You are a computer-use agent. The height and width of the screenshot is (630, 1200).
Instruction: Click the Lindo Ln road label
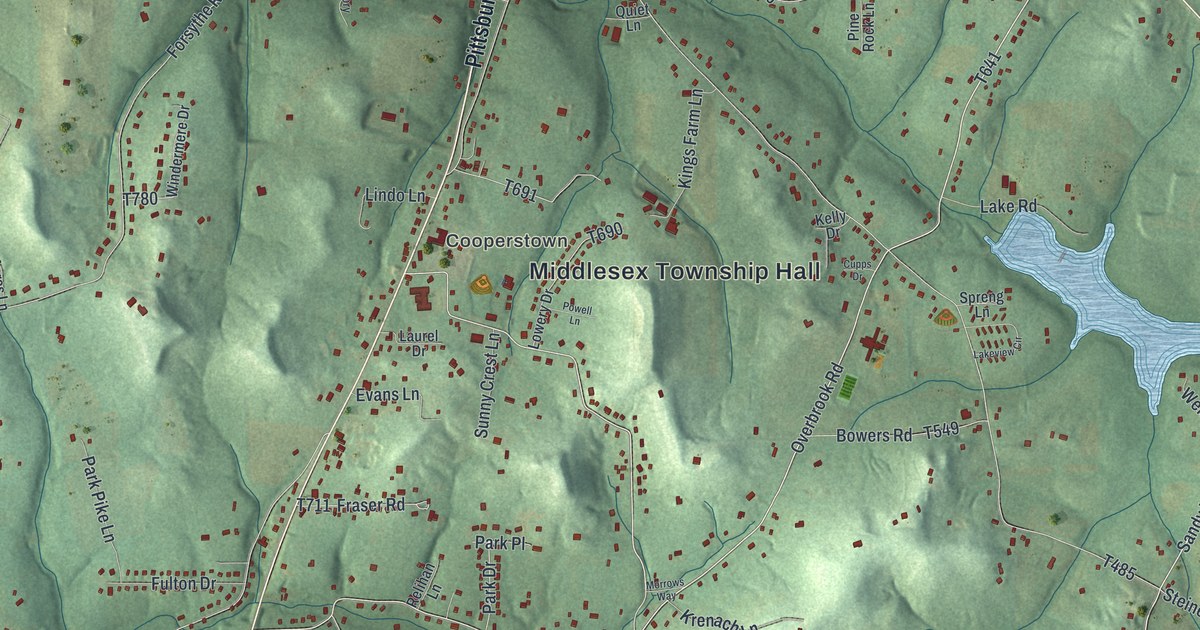[394, 196]
